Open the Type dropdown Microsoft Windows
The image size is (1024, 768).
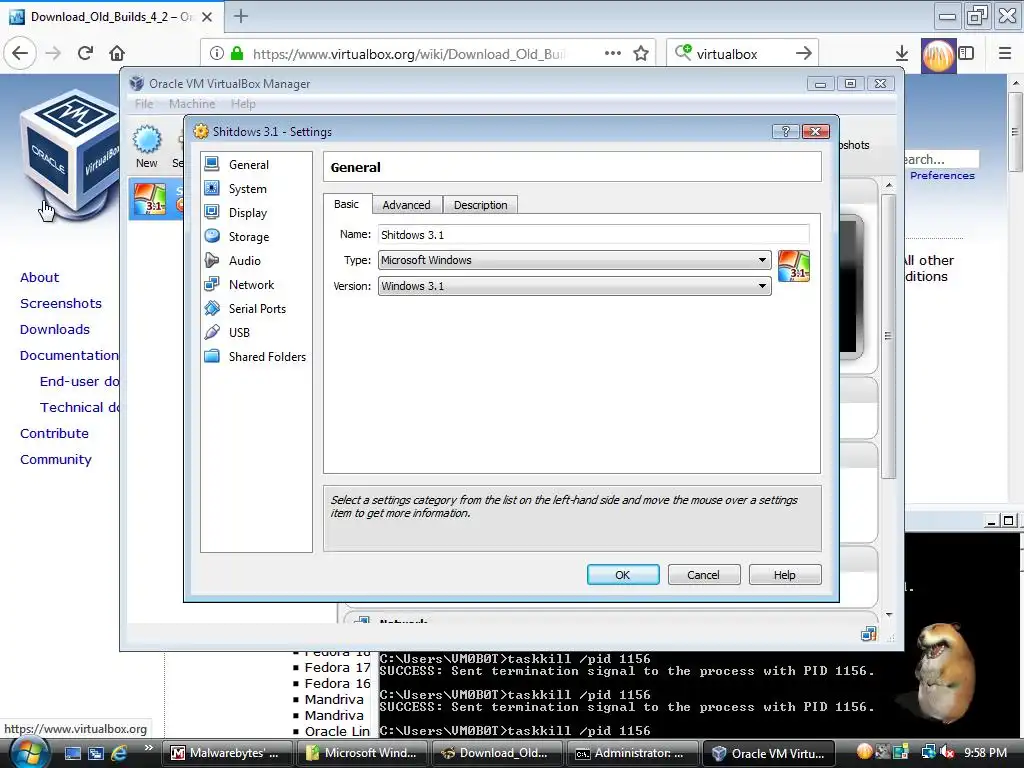pyautogui.click(x=575, y=260)
